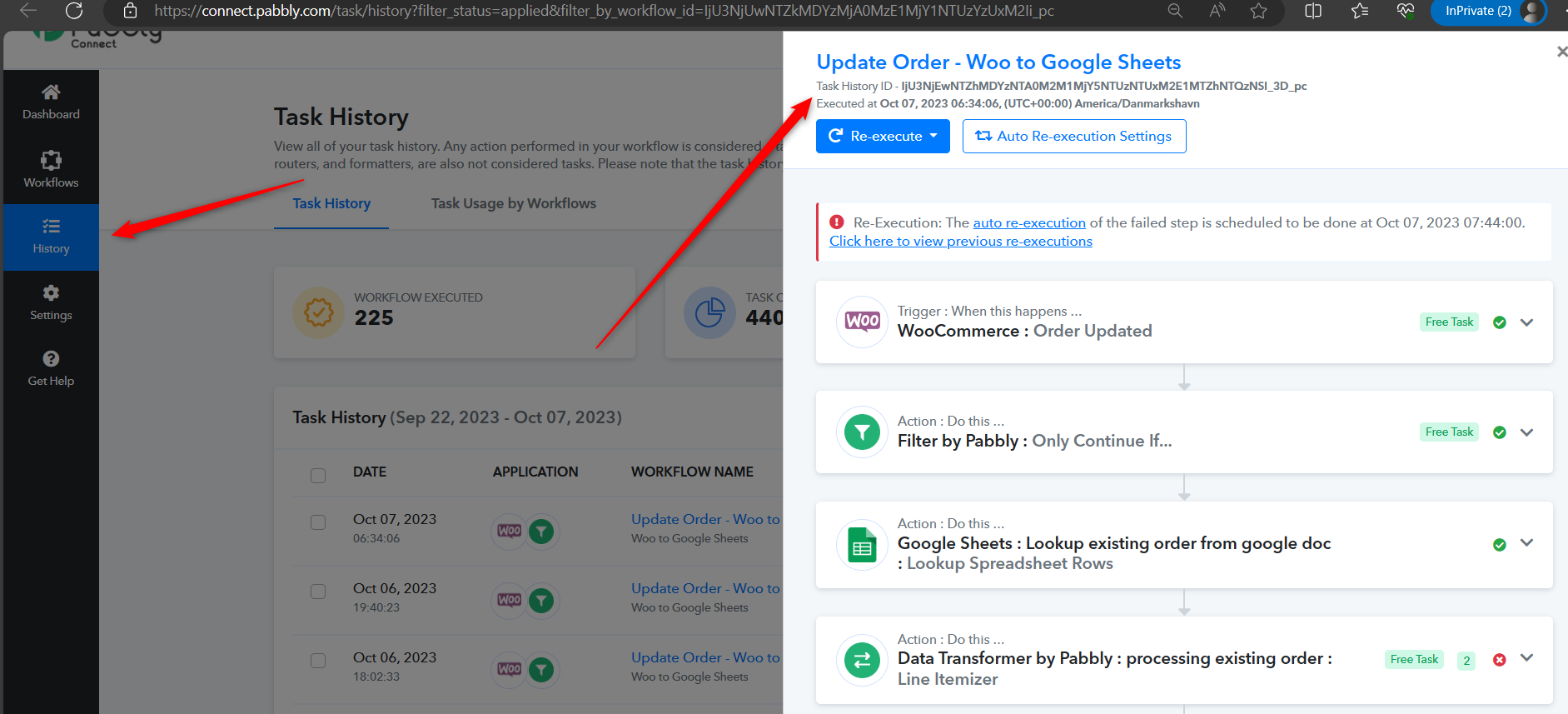Click the WORKFLOW EXECUTED 225 count
1568x714 pixels.
coord(374,317)
